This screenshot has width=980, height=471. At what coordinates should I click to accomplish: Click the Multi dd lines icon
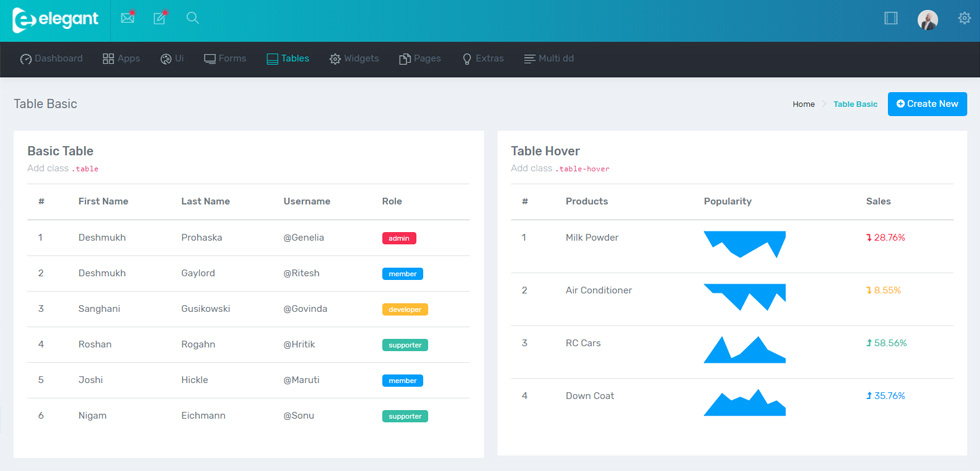click(x=529, y=59)
